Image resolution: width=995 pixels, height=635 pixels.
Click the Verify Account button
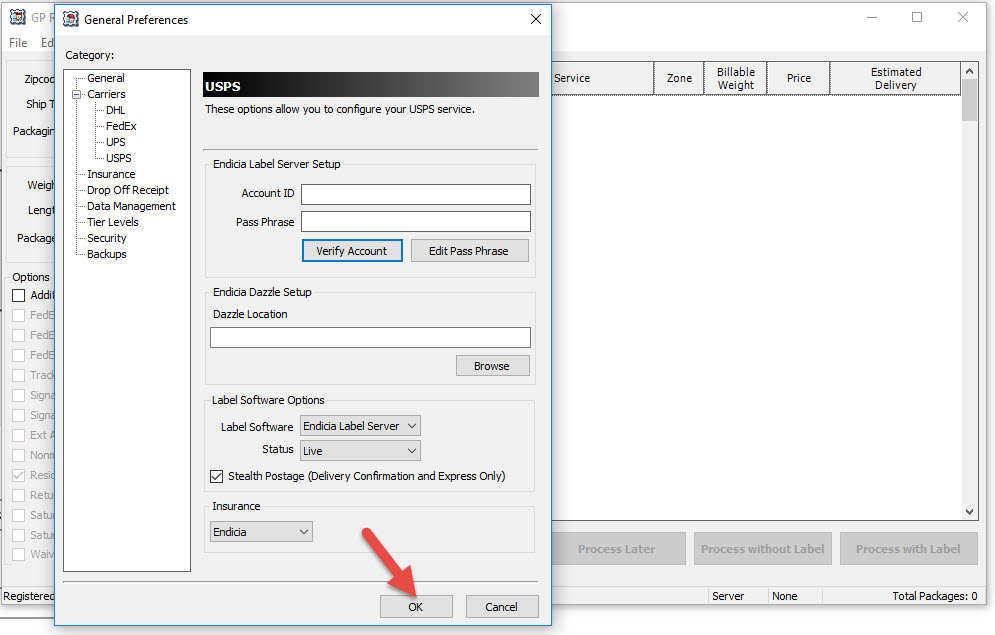(352, 251)
